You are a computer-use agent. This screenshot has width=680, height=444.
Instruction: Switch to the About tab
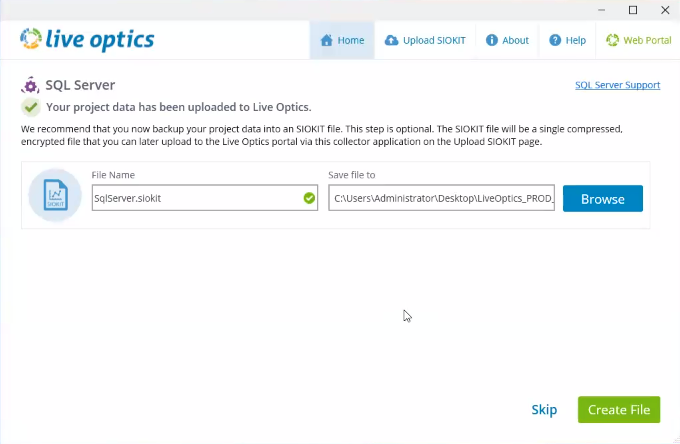(507, 41)
